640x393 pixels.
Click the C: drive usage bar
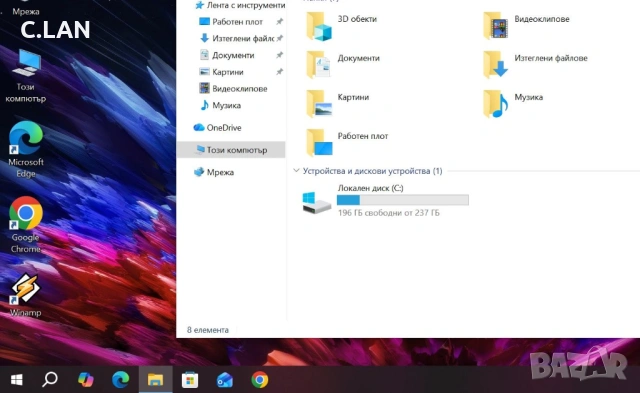click(x=402, y=200)
